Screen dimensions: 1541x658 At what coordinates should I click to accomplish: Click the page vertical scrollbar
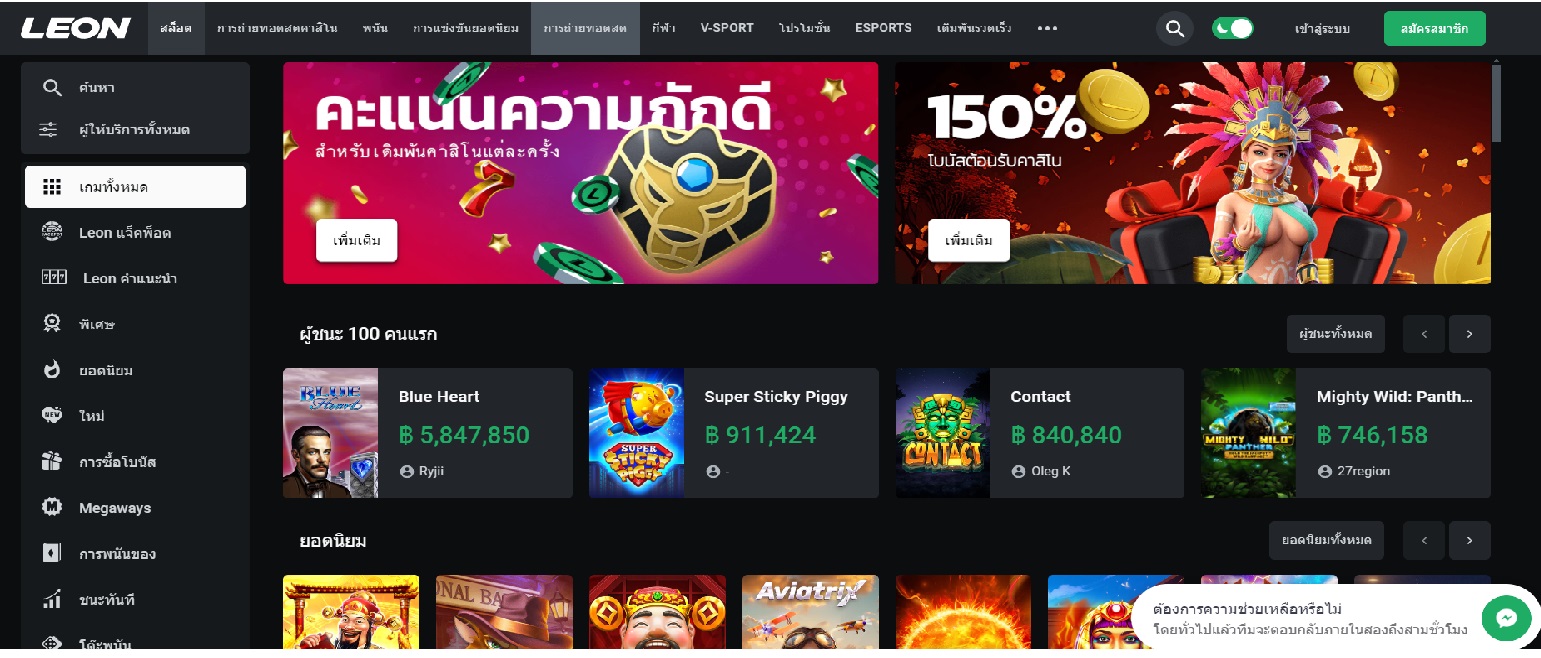coord(1496,104)
